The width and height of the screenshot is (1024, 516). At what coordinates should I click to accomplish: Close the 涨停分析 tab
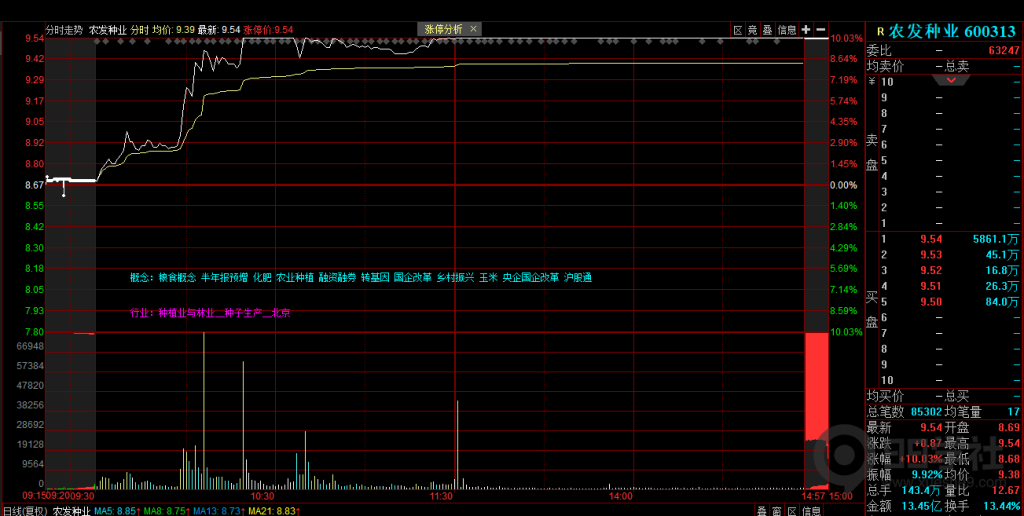[x=473, y=30]
